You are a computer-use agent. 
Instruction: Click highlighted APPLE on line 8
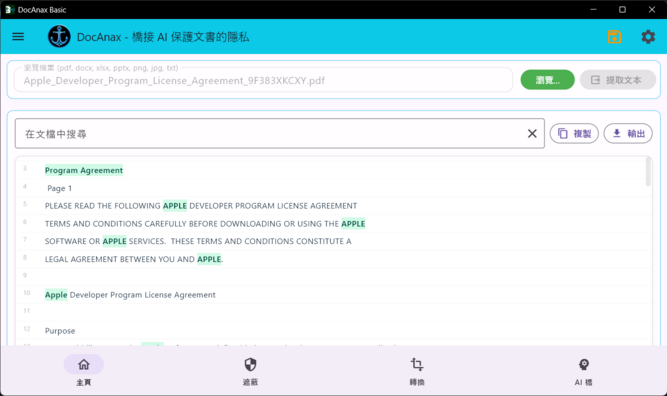[x=209, y=259]
